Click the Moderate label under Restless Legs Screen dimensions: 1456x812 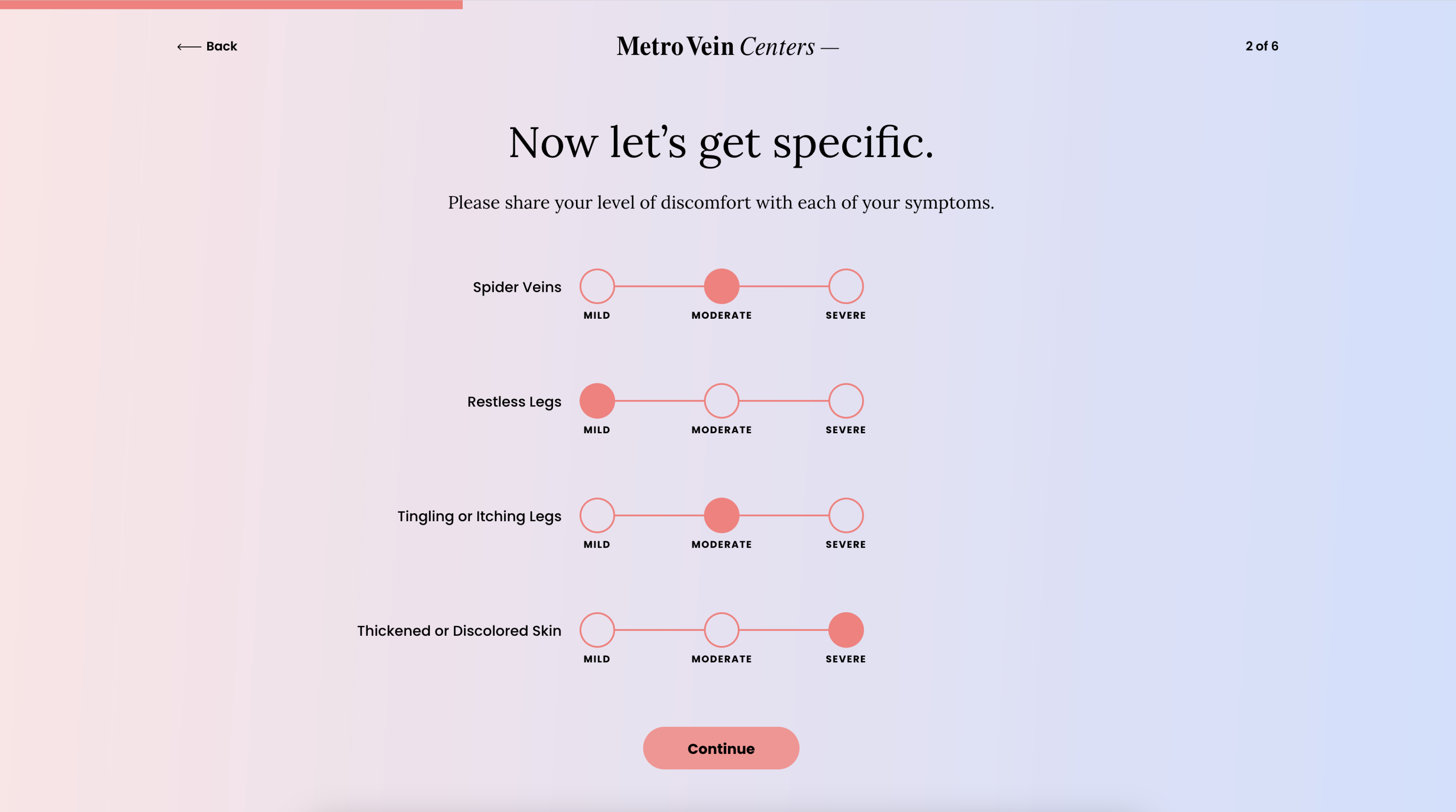click(721, 430)
